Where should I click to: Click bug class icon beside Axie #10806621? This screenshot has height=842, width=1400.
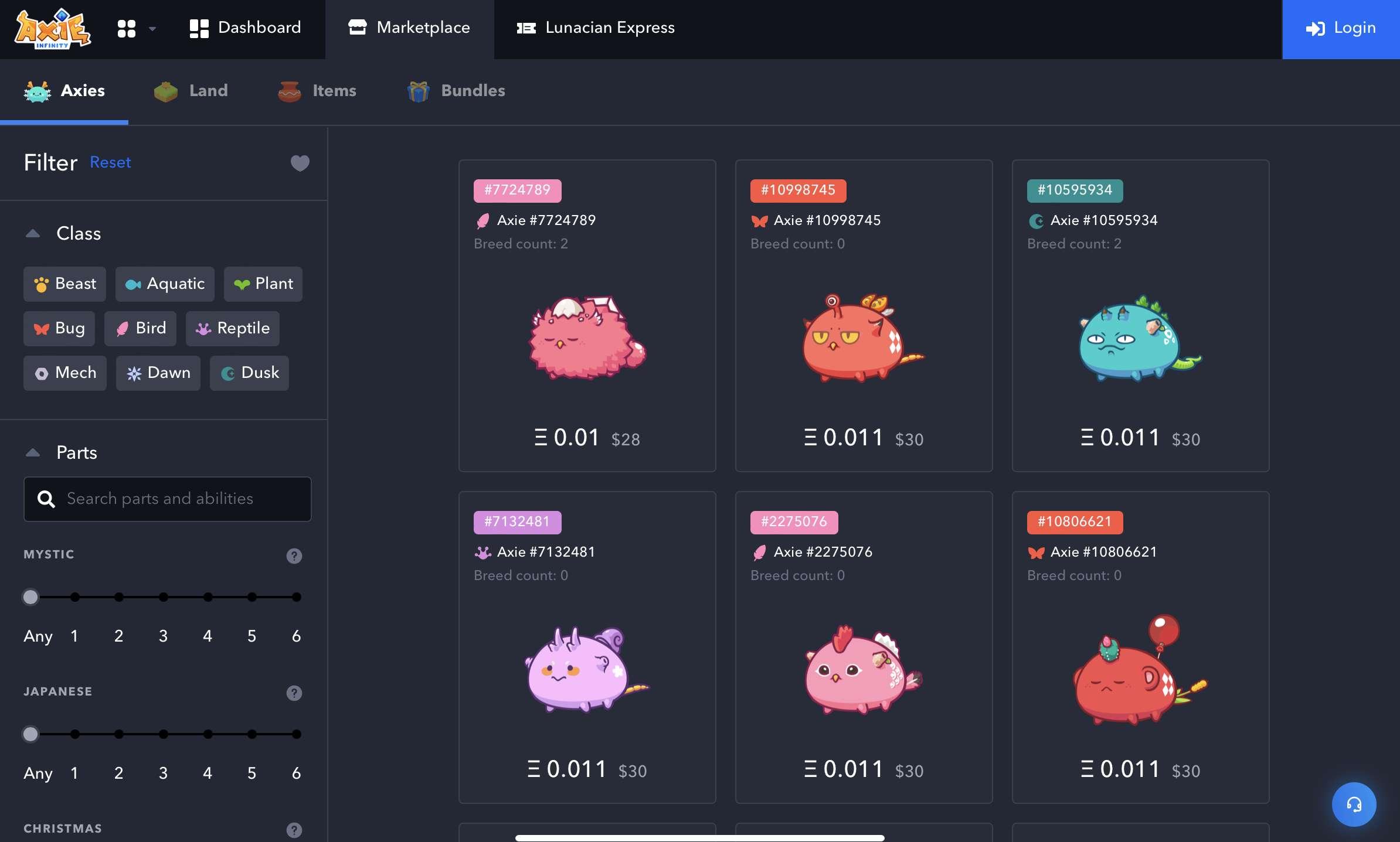[1036, 553]
